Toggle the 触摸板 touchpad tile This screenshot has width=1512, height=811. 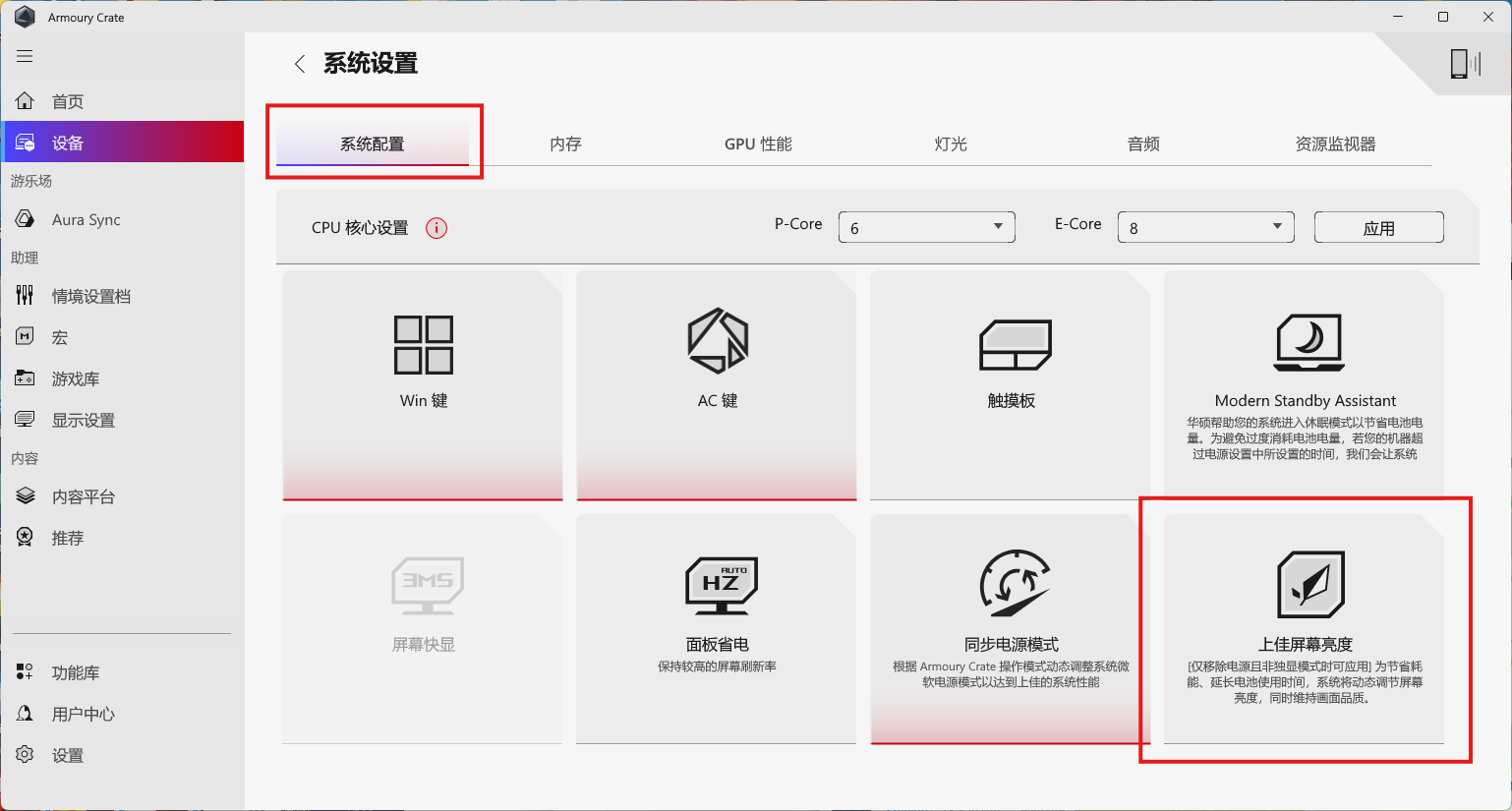pos(1011,385)
